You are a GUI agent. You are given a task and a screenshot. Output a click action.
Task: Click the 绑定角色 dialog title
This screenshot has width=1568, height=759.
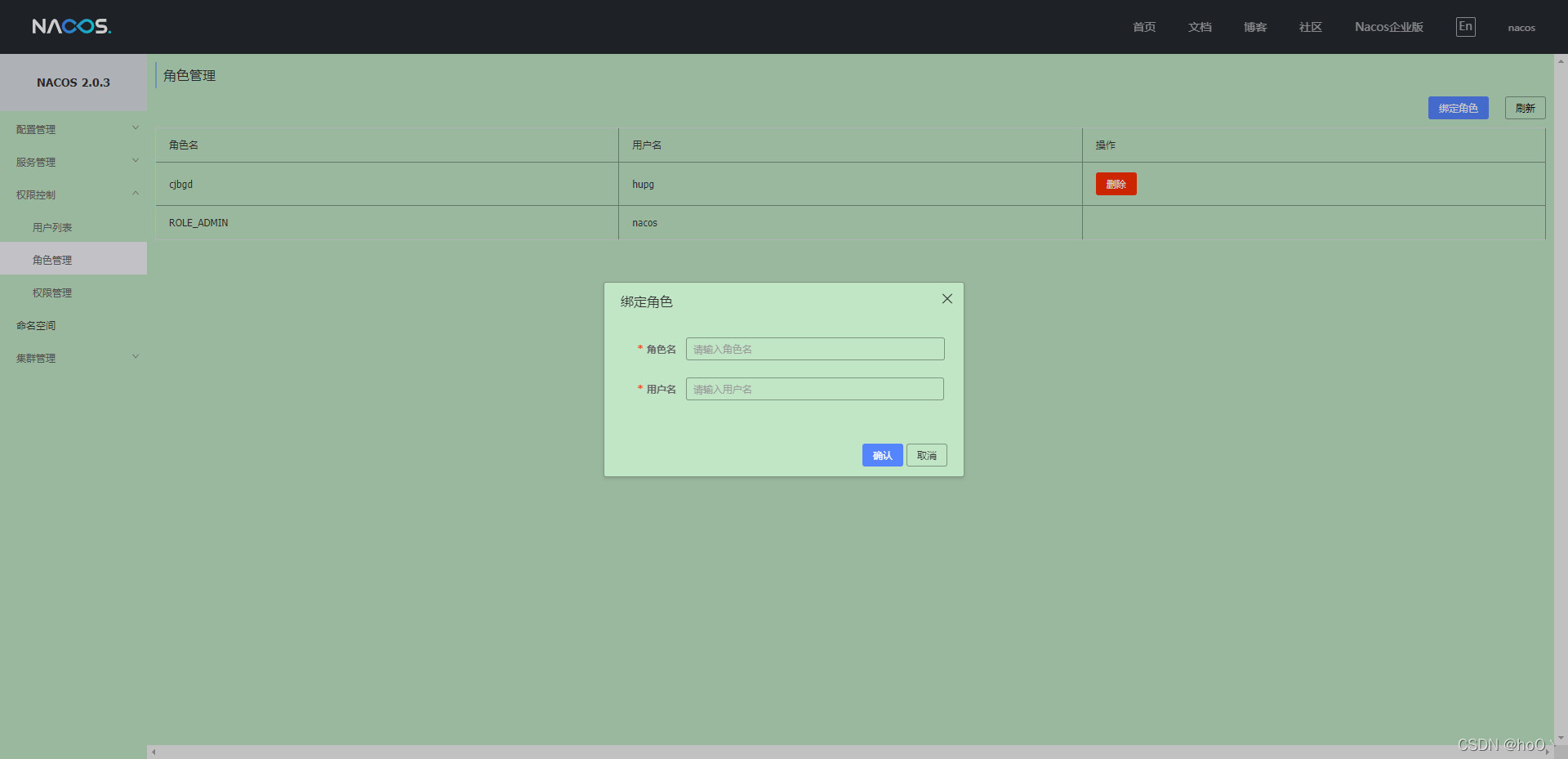[x=646, y=301]
